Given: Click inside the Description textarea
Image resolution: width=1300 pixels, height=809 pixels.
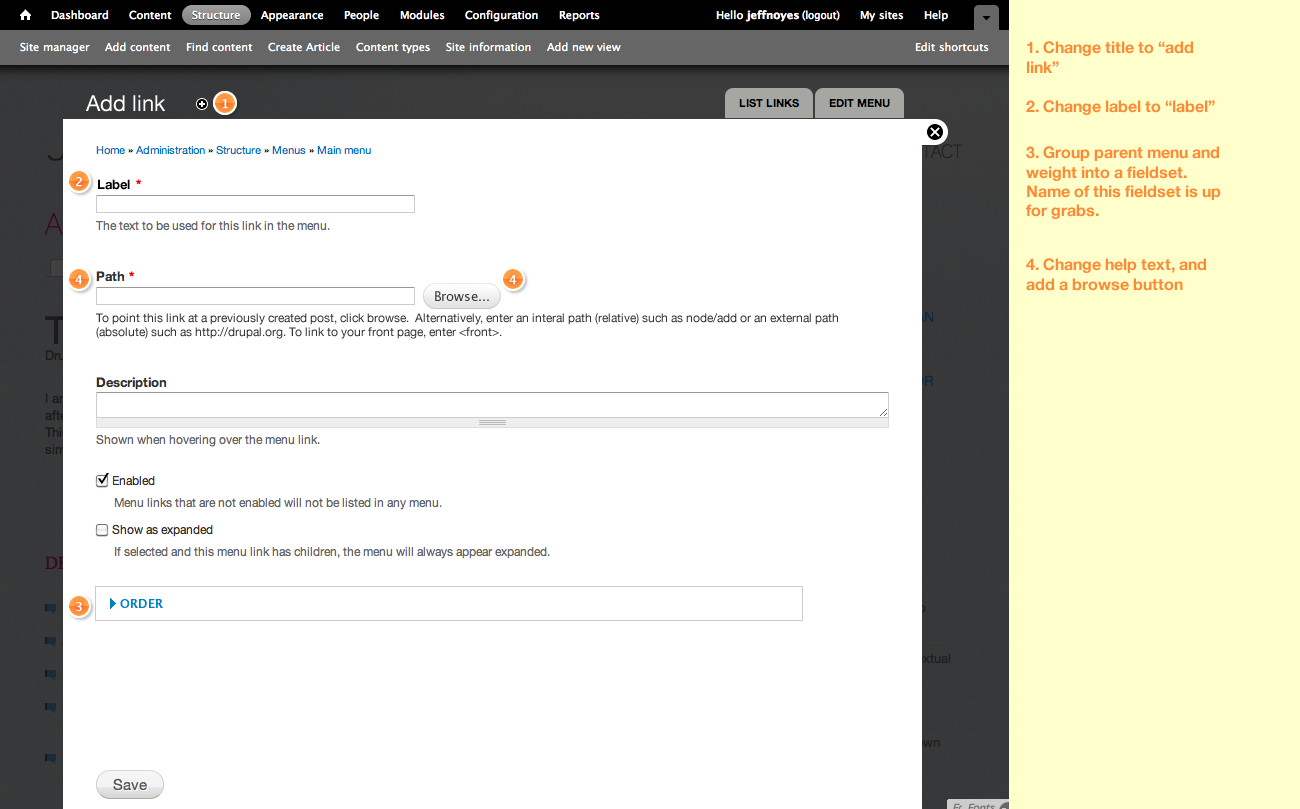Looking at the screenshot, I should [x=492, y=405].
